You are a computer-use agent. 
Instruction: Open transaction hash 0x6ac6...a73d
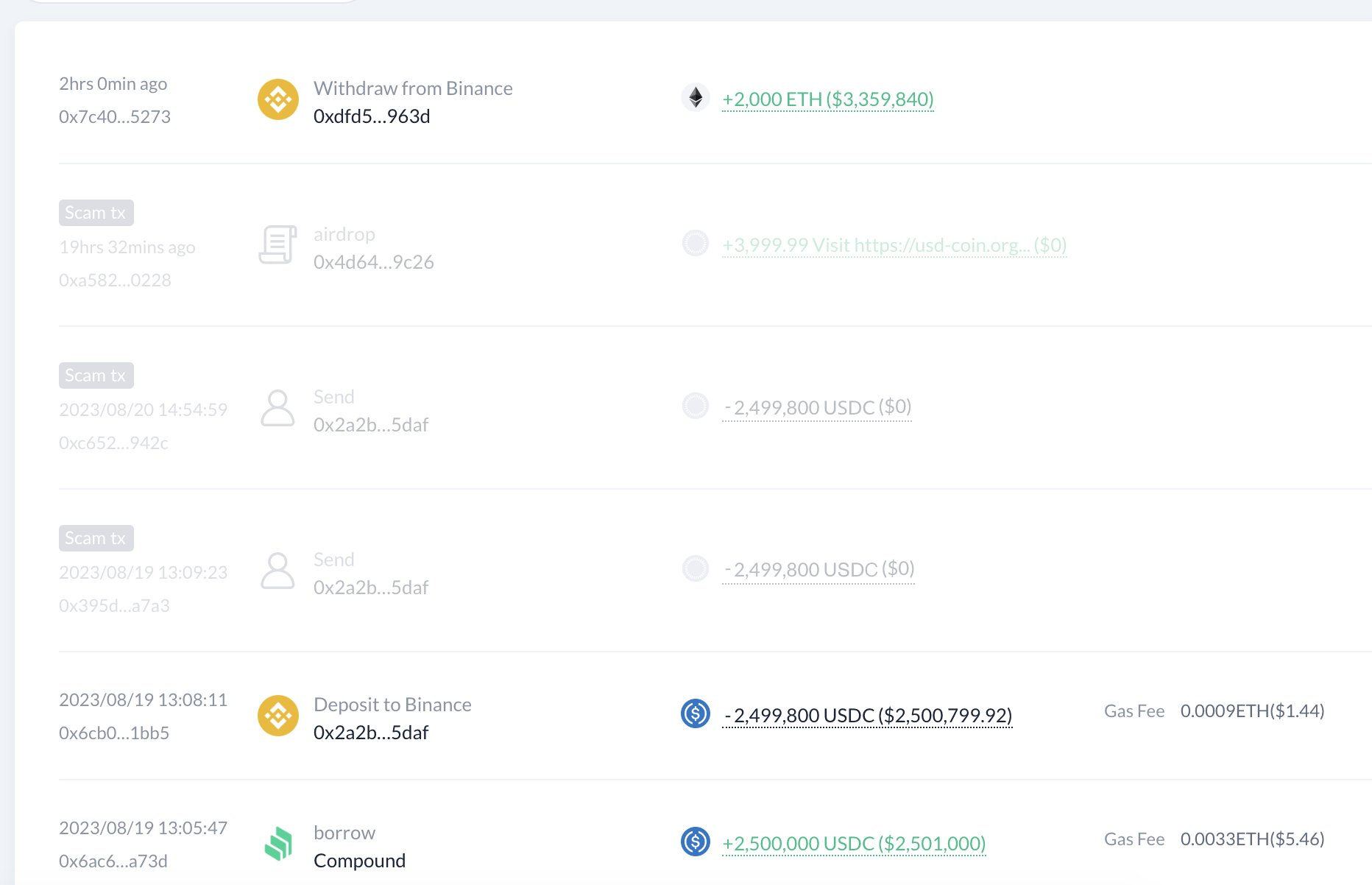pos(113,860)
